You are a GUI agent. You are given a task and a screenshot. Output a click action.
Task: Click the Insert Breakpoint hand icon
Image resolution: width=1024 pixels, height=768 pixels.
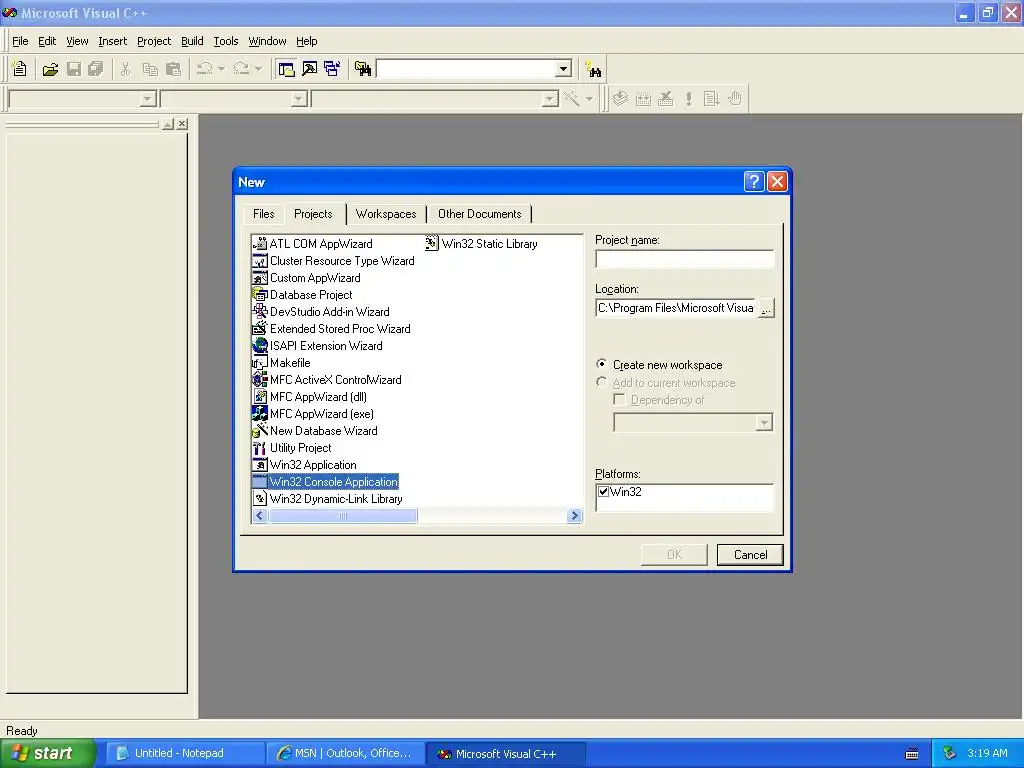[x=735, y=99]
